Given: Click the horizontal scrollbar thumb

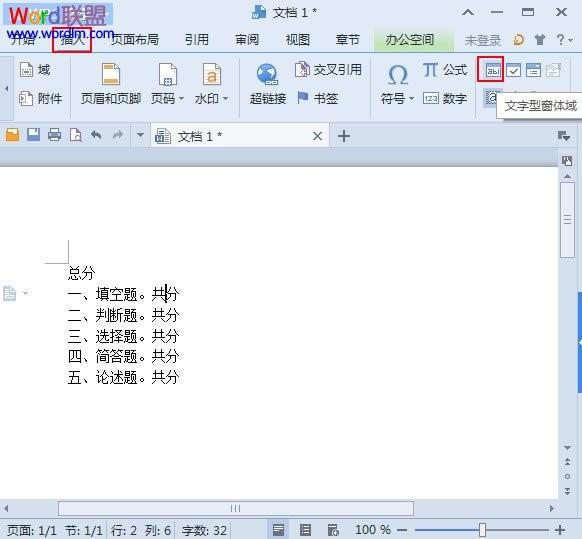Looking at the screenshot, I should tap(236, 508).
